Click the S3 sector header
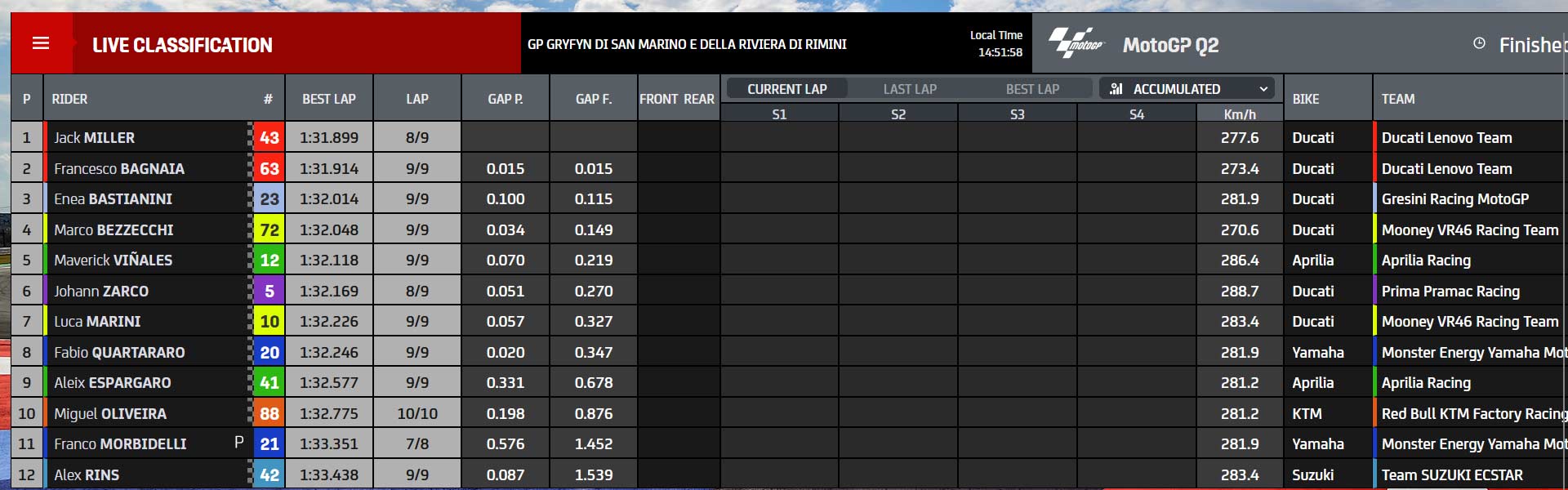Viewport: 1568px width, 490px height. tap(1018, 114)
